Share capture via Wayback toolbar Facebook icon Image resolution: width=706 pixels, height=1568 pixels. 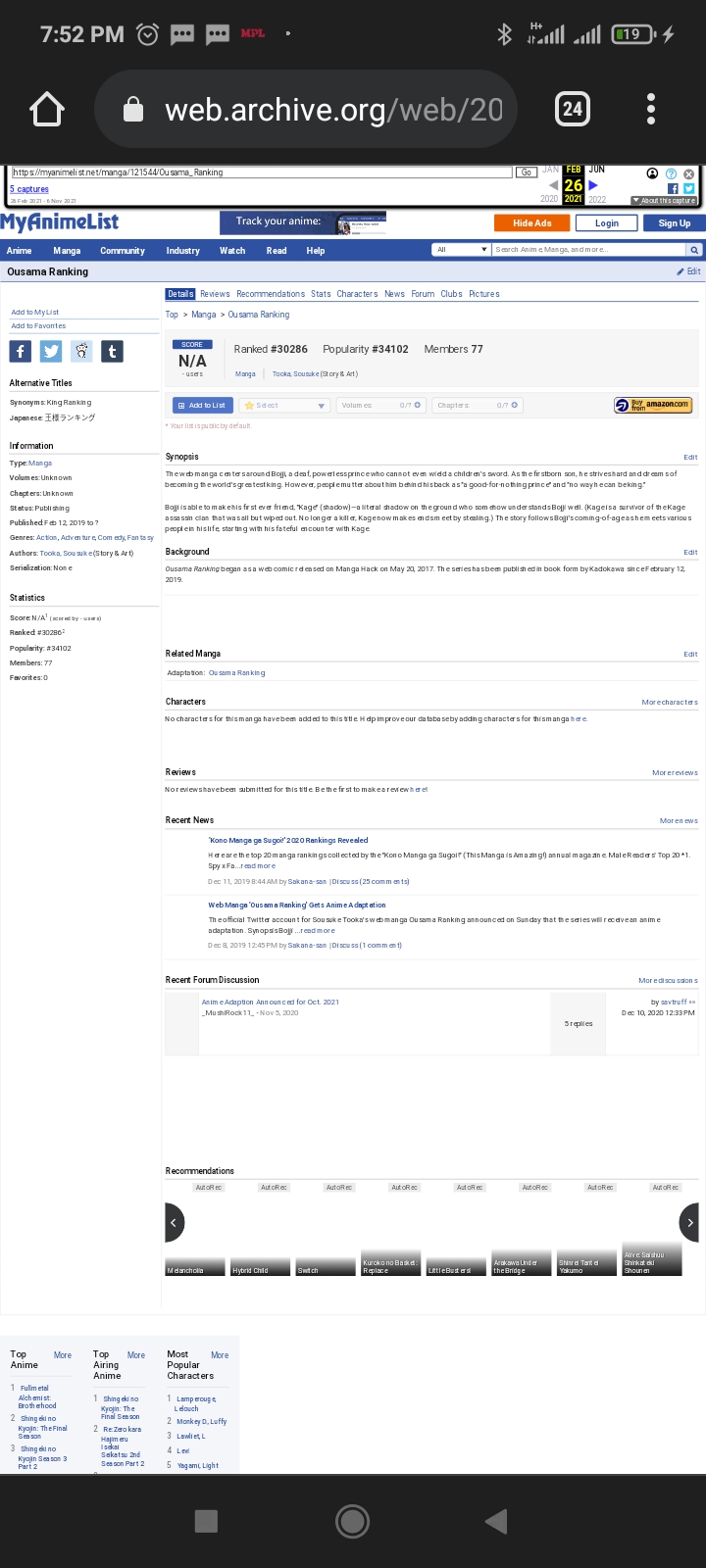click(673, 188)
